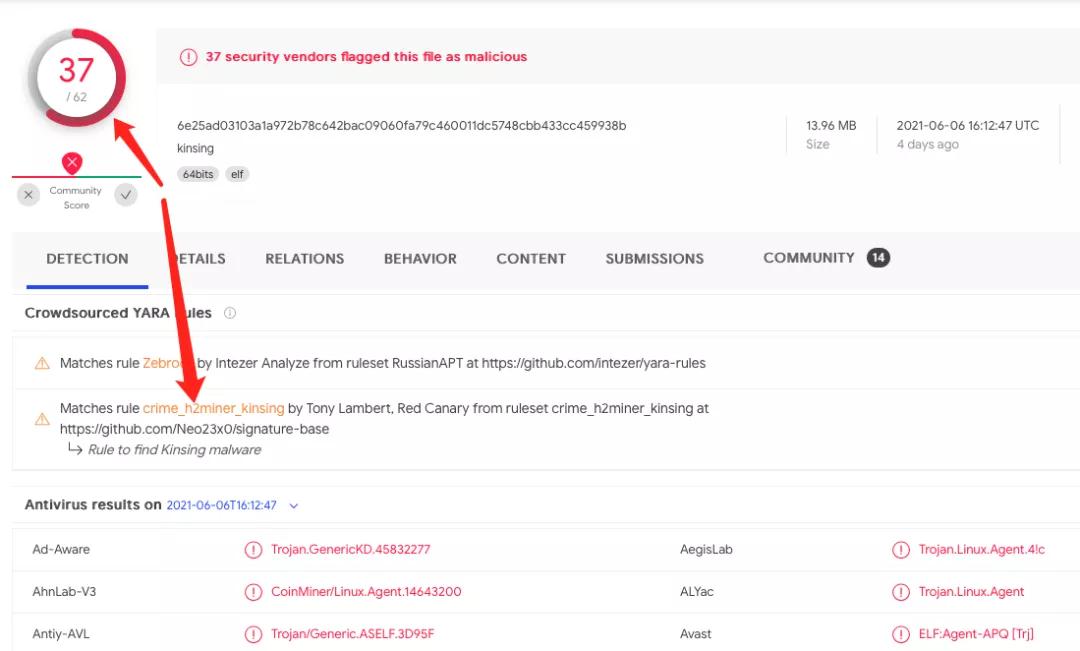Expand the antivirus results date dropdown
Screen dimensions: 1080x651
[294, 506]
